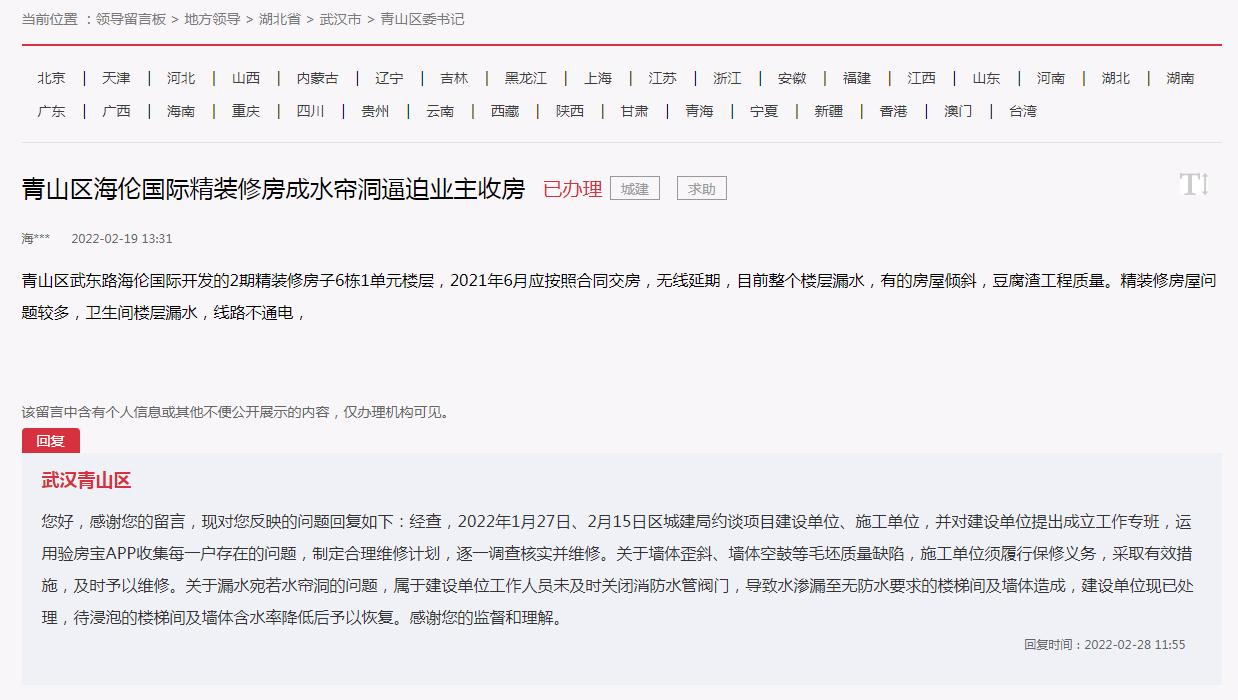Click the 青山区委书记 breadcrumb item
Viewport: 1238px width, 700px height.
(x=422, y=19)
